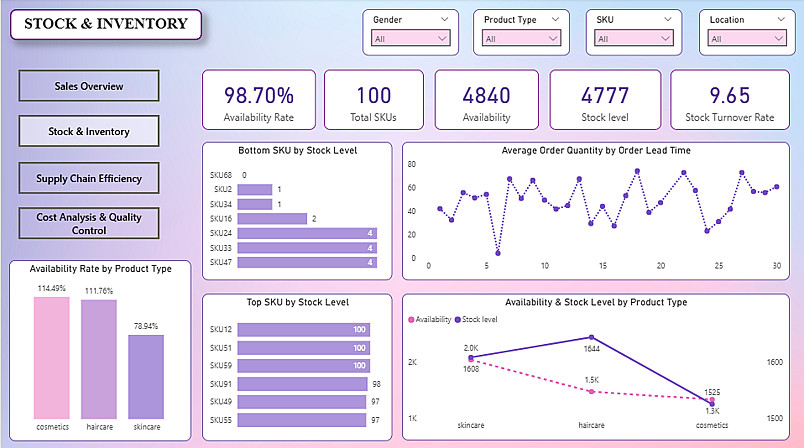Click the Availability Rate by Product Type title

point(100,269)
